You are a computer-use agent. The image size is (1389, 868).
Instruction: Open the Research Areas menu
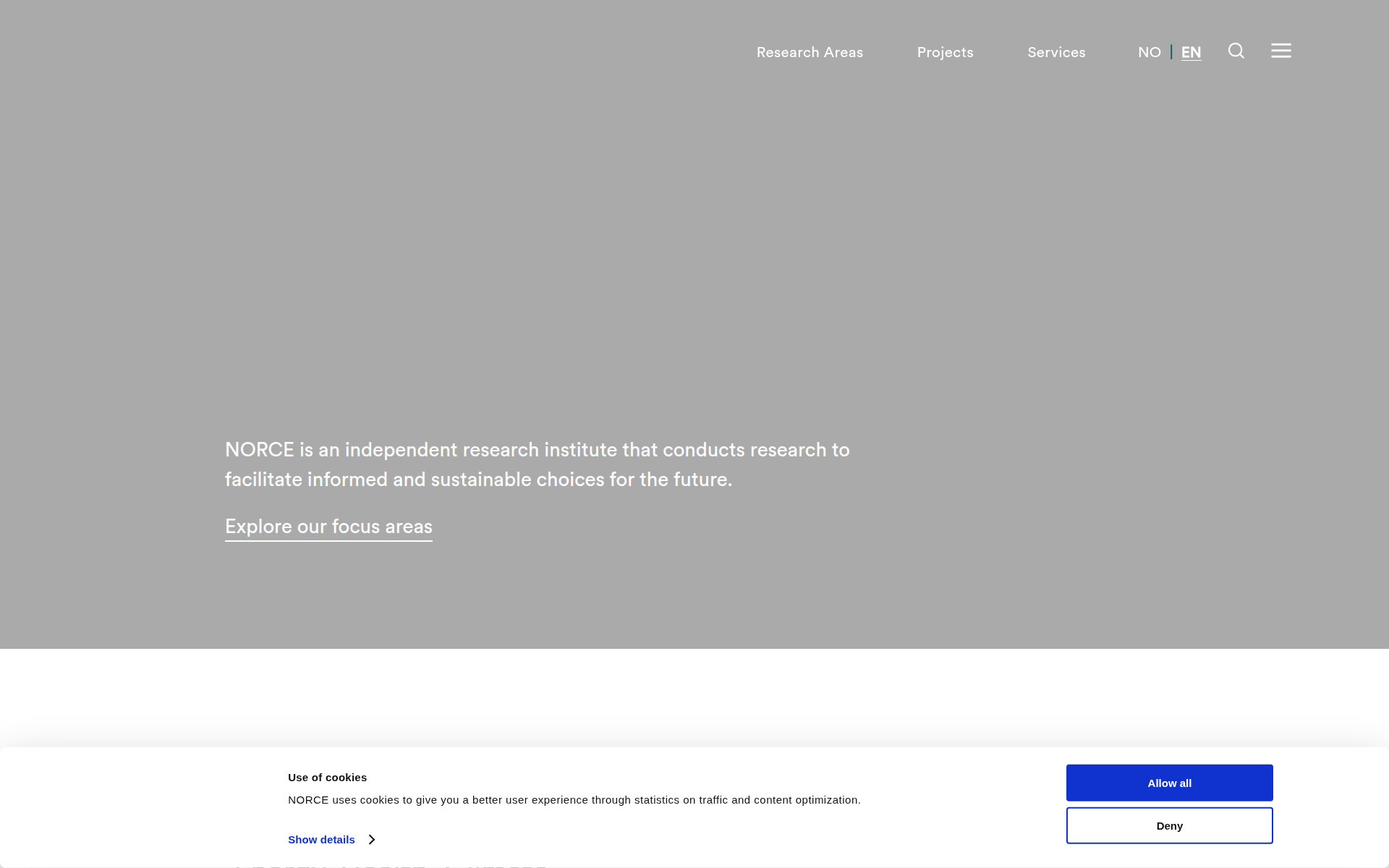810,52
